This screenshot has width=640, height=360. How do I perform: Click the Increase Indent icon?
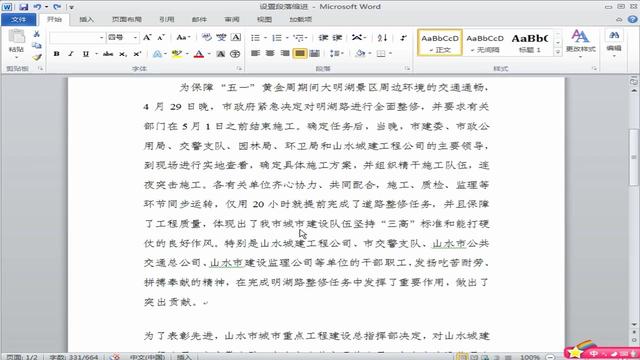click(x=337, y=38)
